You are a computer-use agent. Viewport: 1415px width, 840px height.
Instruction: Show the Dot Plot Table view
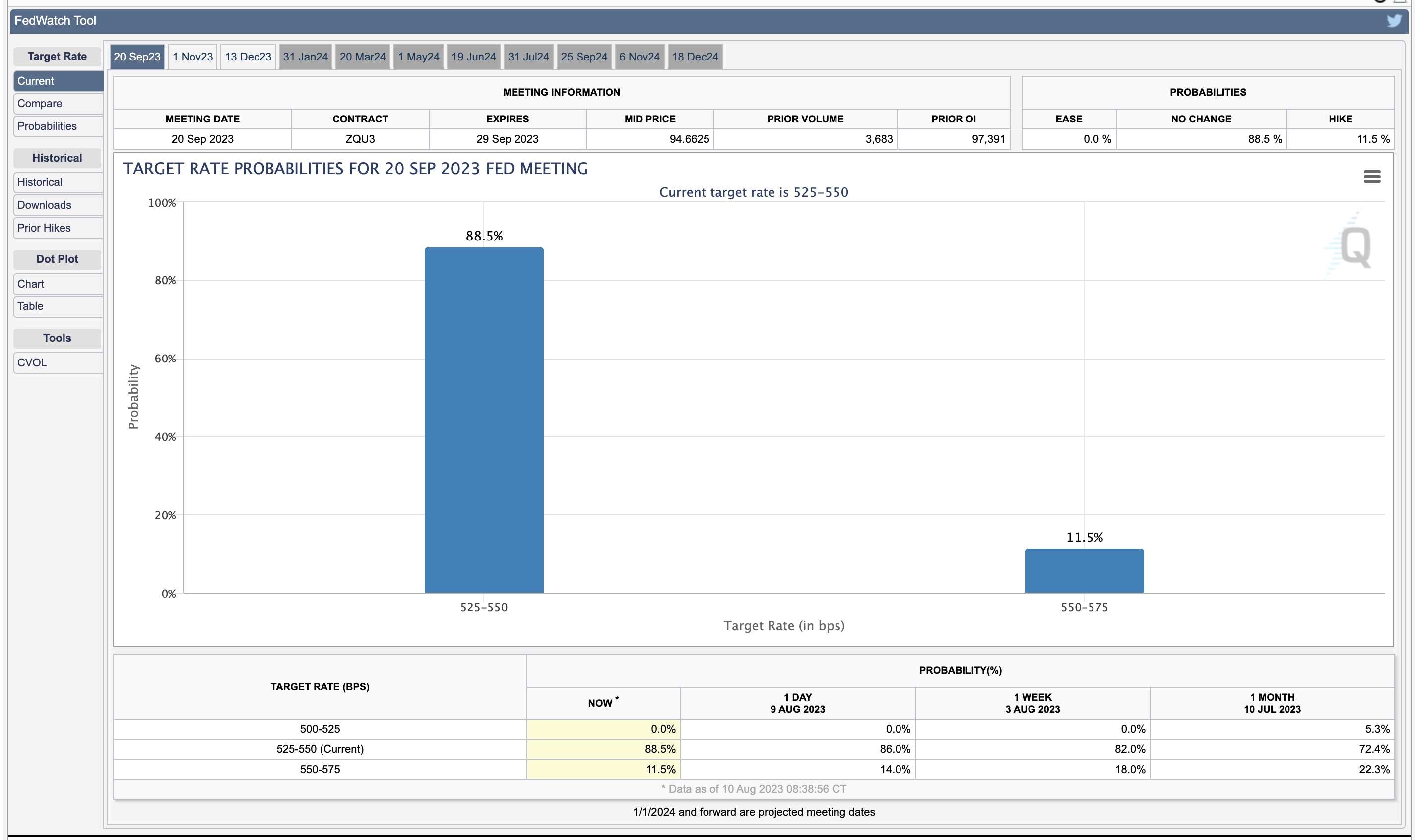click(58, 306)
